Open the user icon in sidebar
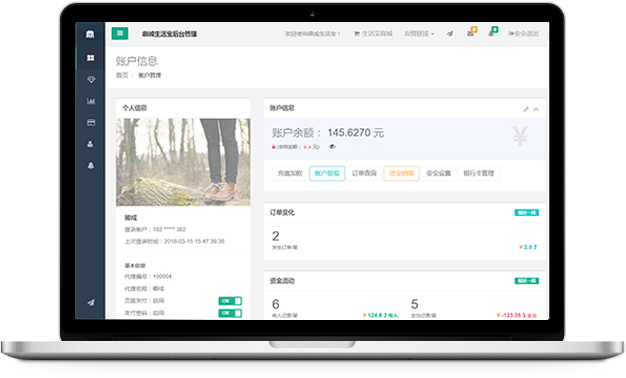This screenshot has width=626, height=378. pos(91,144)
